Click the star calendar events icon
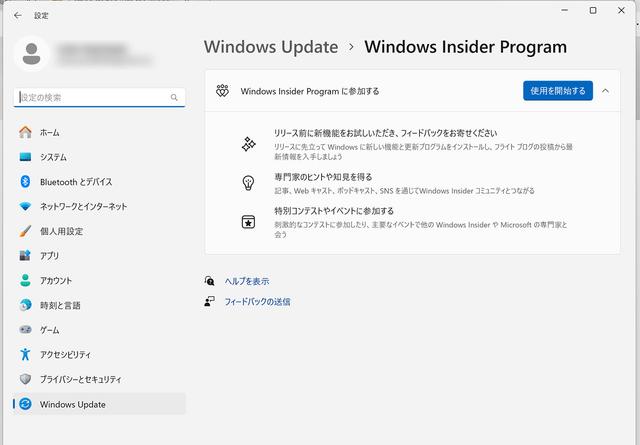The height and width of the screenshot is (445, 640). tap(249, 222)
